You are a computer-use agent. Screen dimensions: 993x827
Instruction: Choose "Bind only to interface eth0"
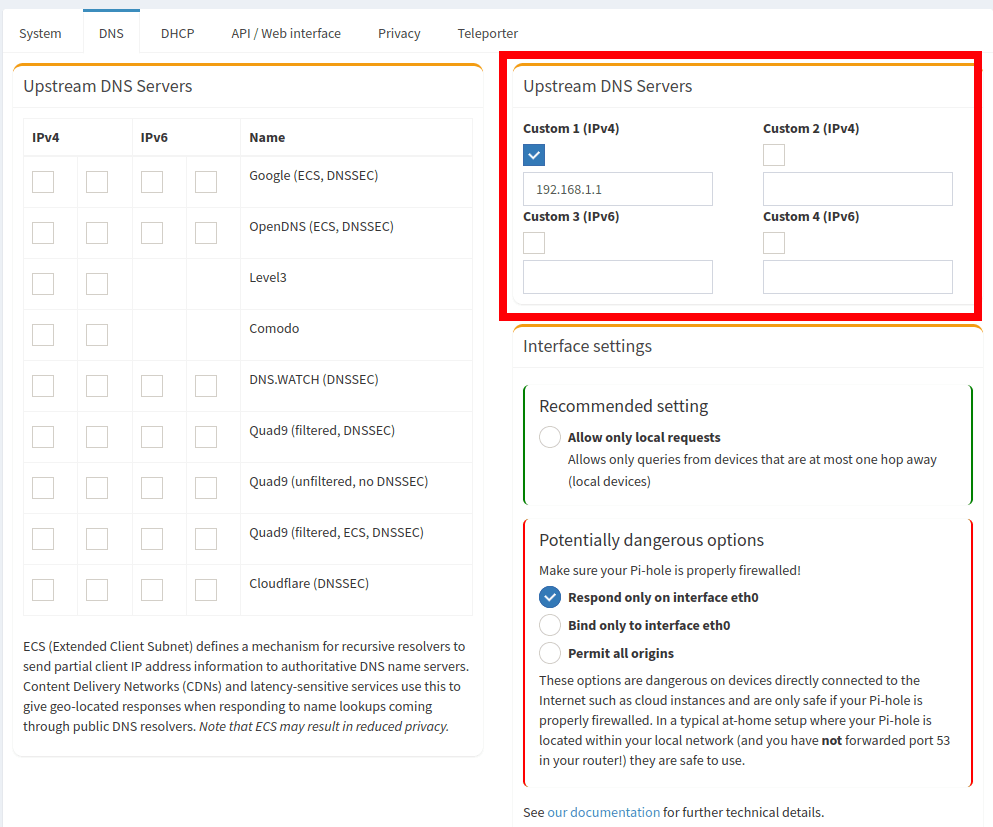coord(550,625)
